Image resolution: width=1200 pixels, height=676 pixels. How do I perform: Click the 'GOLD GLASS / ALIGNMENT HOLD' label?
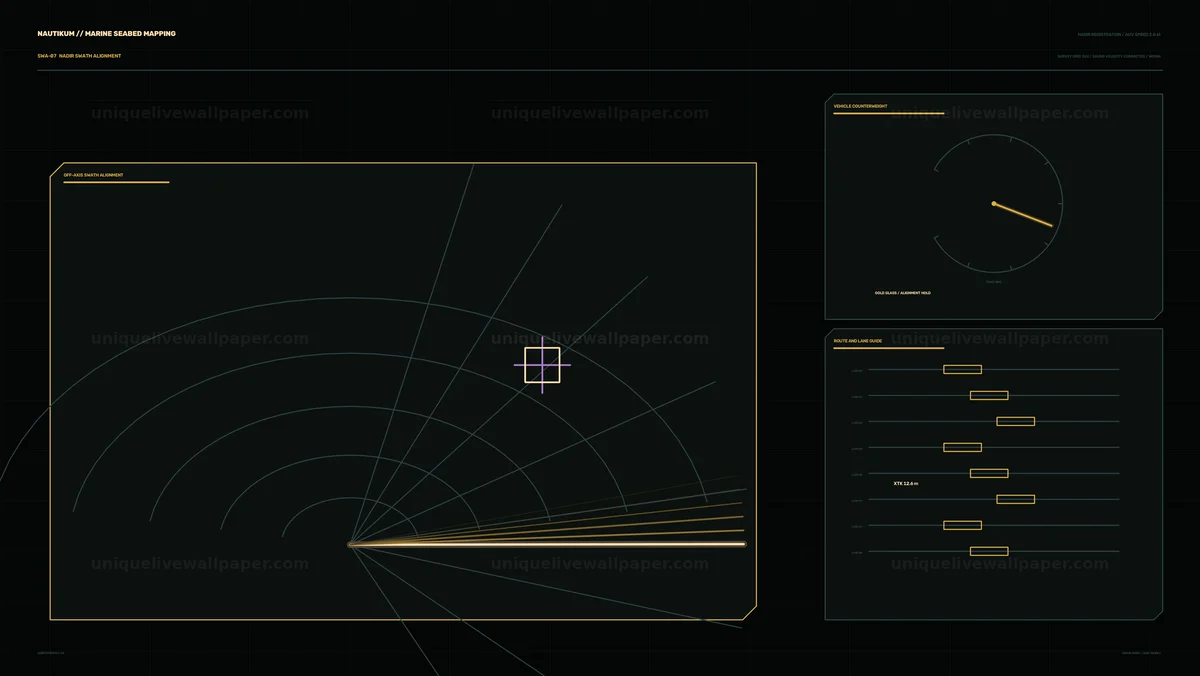tap(902, 293)
